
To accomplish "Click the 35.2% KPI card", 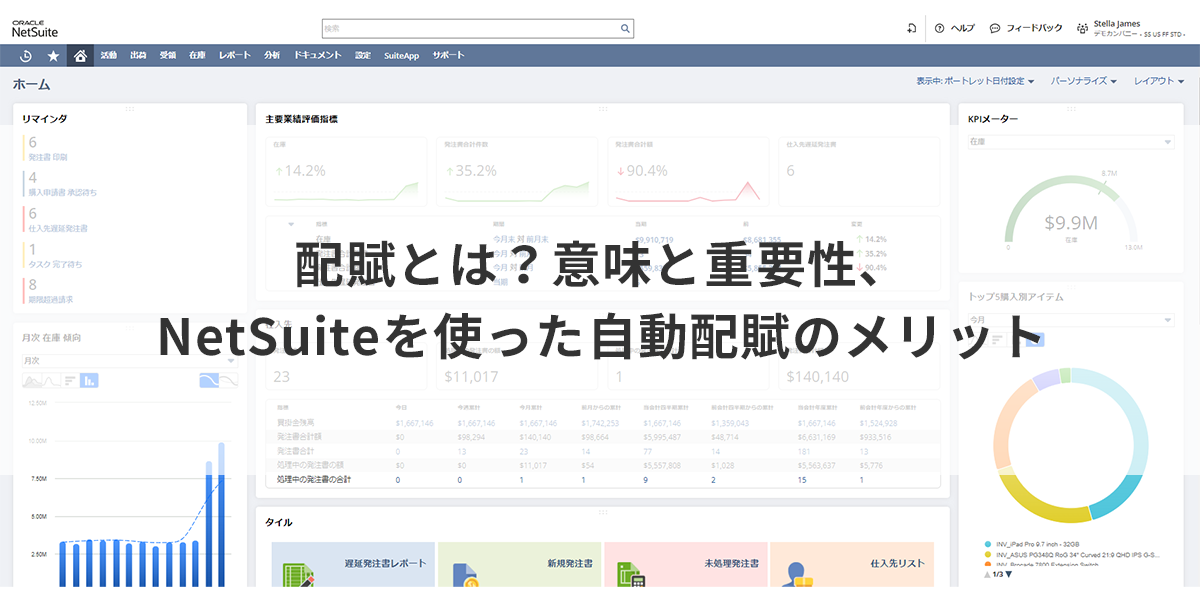I will tap(518, 171).
